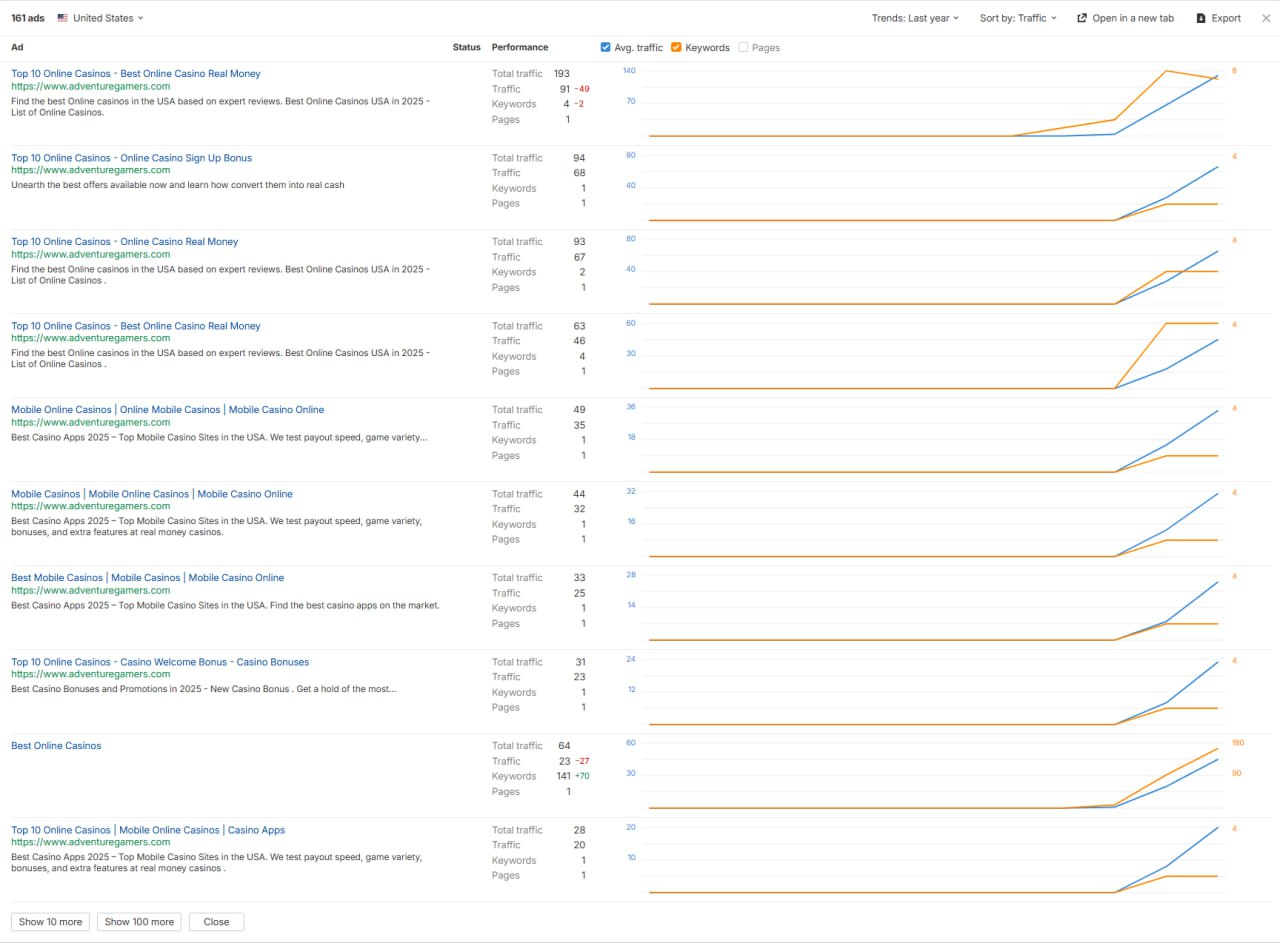Click the first ad's trend chart
This screenshot has height=943, width=1280.
point(930,105)
